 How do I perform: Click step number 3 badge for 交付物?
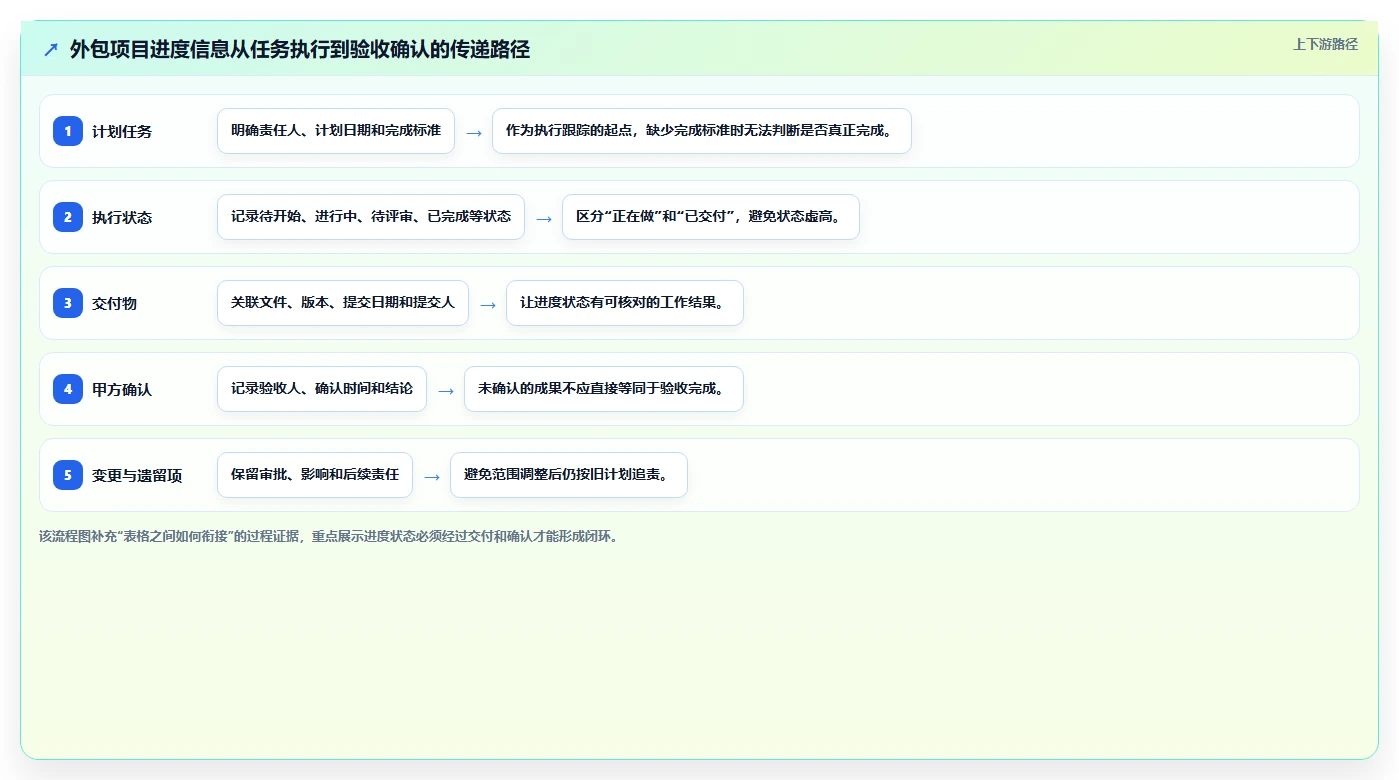tap(68, 303)
